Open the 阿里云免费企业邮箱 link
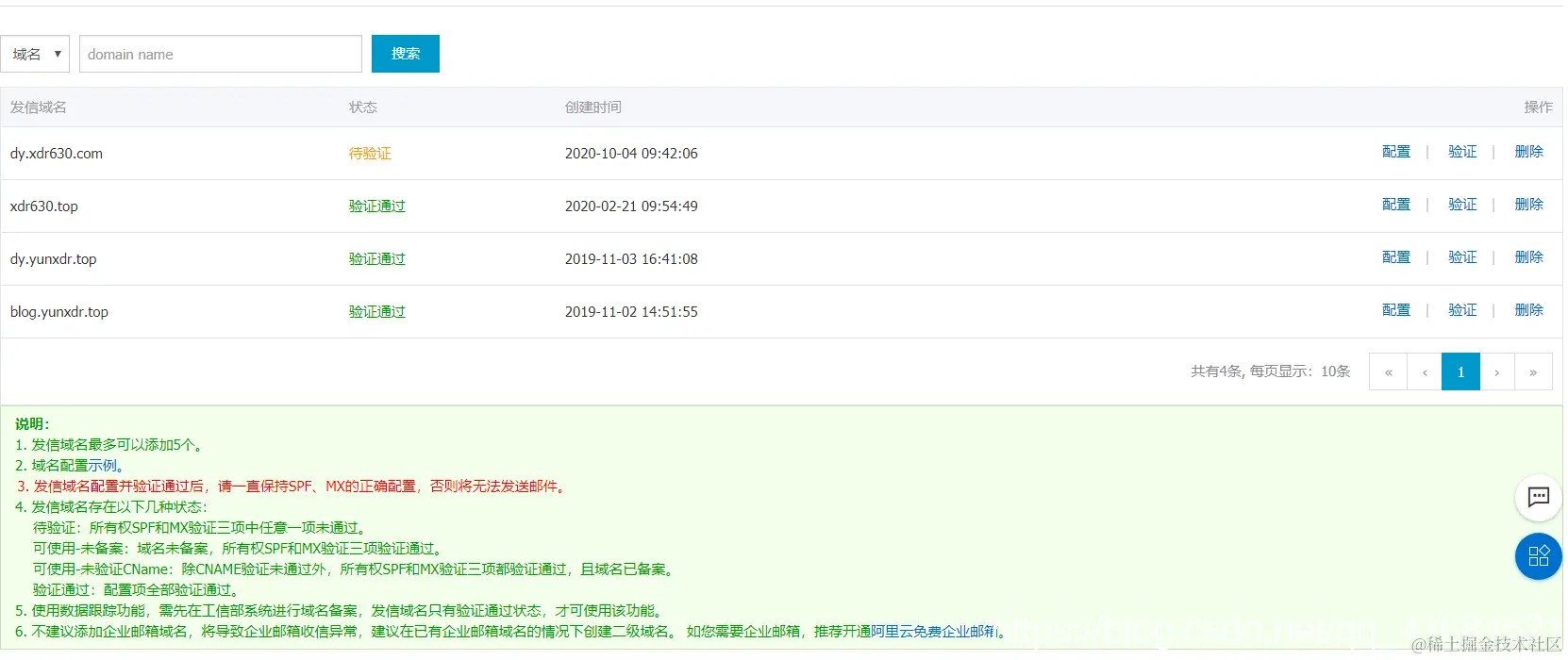Image resolution: width=1568 pixels, height=660 pixels. (934, 632)
